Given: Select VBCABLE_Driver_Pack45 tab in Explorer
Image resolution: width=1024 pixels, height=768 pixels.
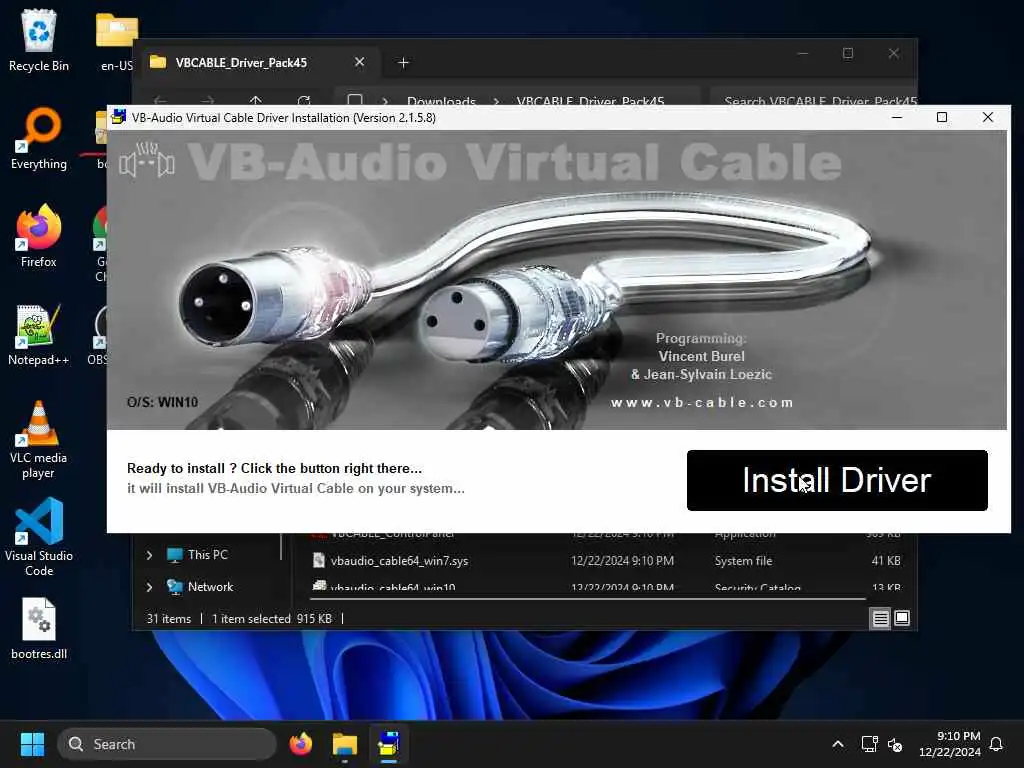Looking at the screenshot, I should [241, 63].
